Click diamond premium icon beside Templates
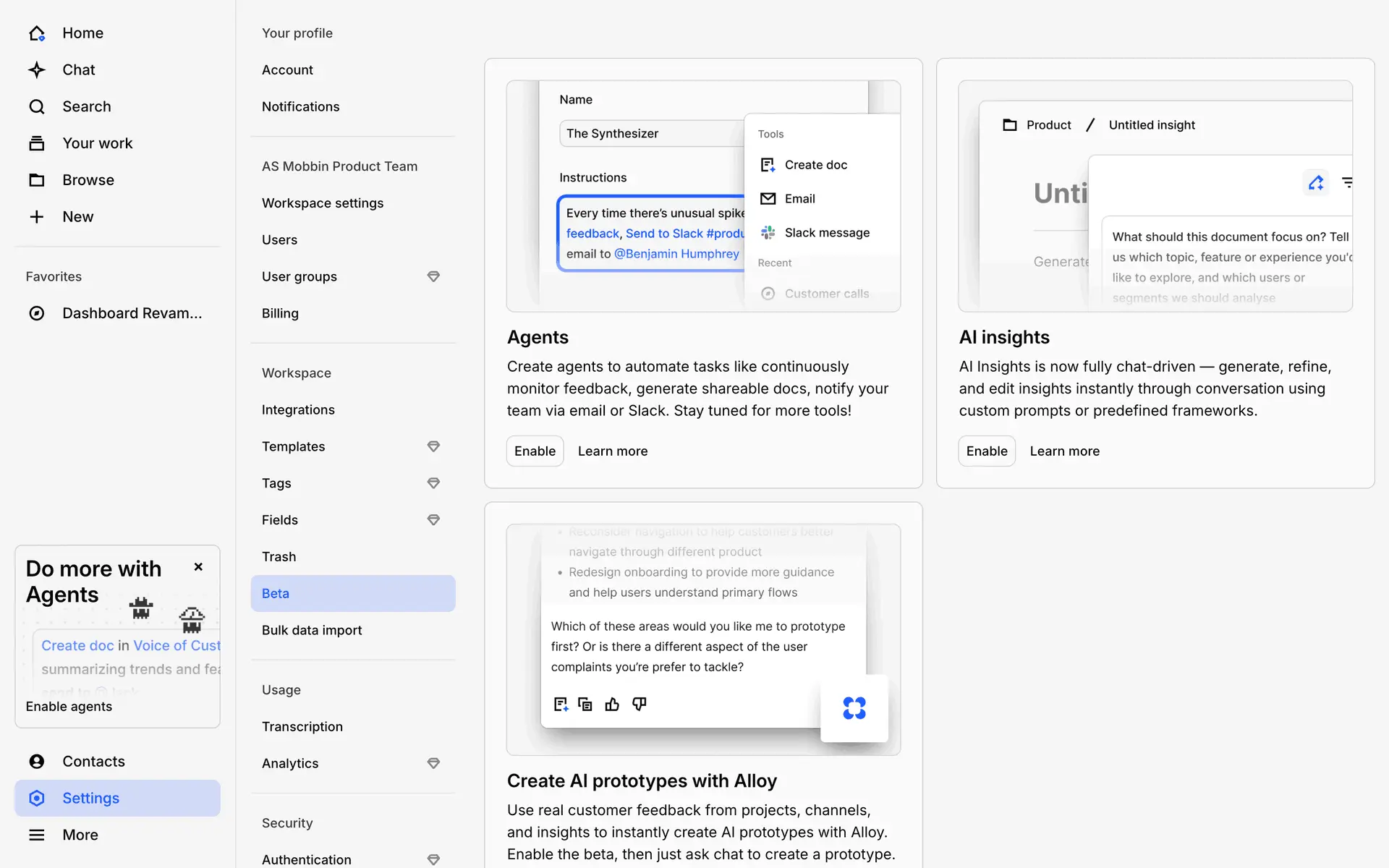Viewport: 1389px width, 868px height. click(x=433, y=446)
